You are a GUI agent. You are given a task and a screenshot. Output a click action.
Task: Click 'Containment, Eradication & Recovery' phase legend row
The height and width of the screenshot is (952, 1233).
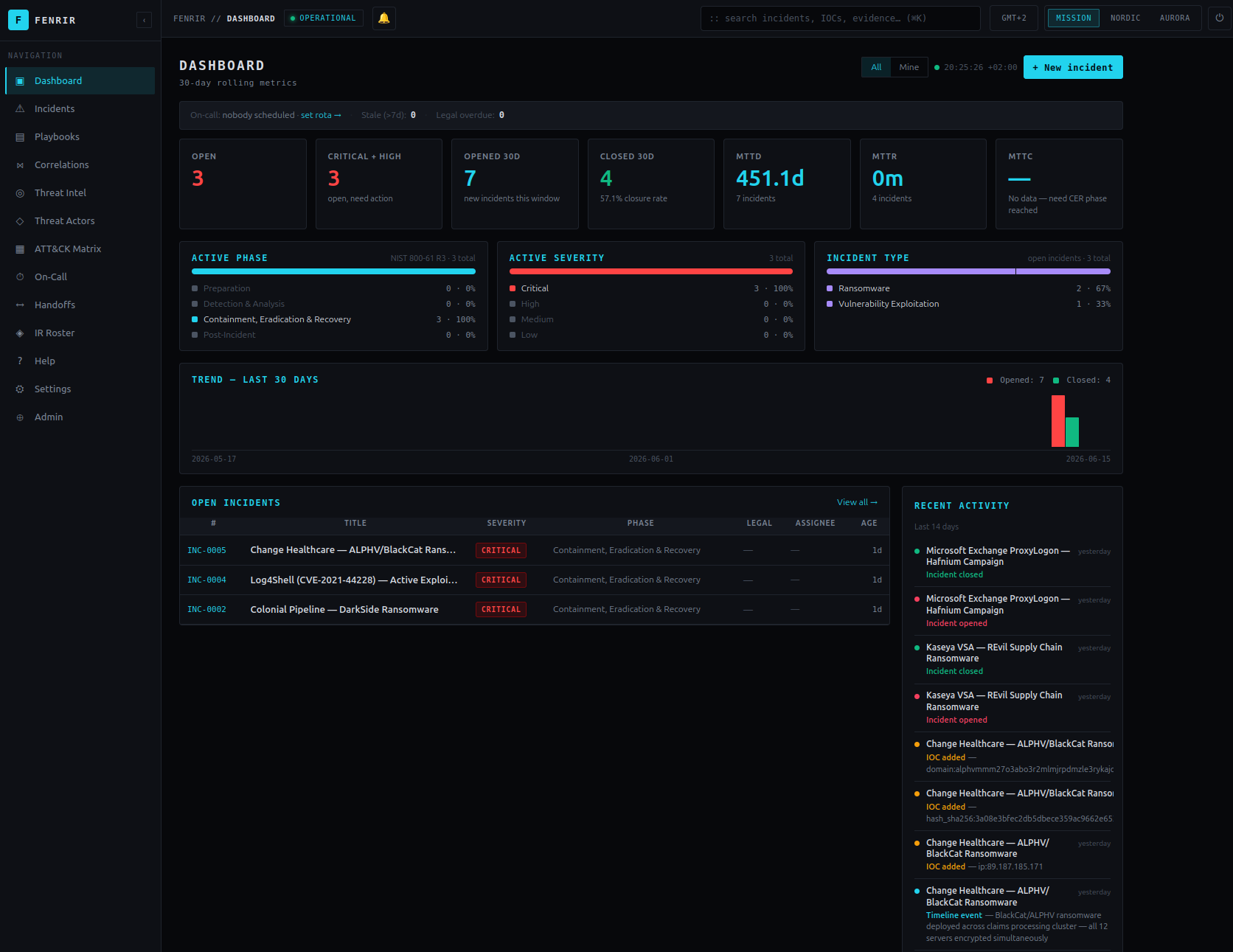[x=333, y=319]
